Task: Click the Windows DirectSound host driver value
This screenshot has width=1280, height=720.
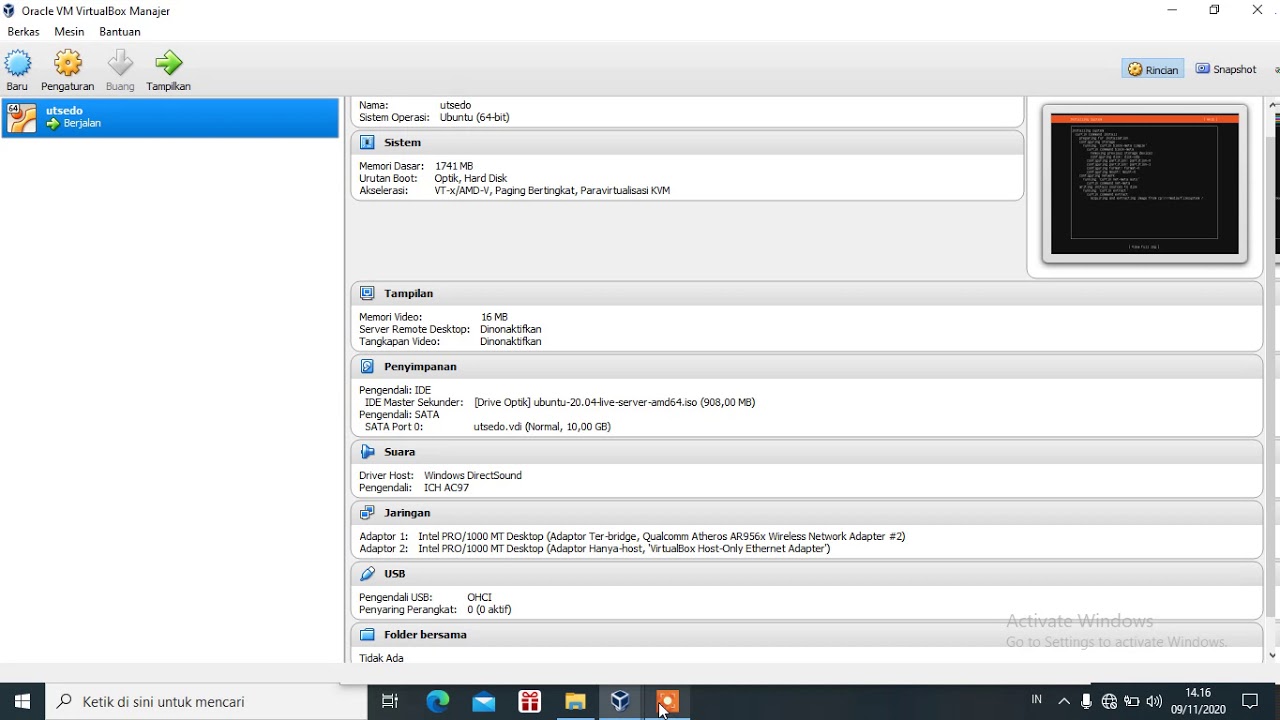Action: (473, 476)
